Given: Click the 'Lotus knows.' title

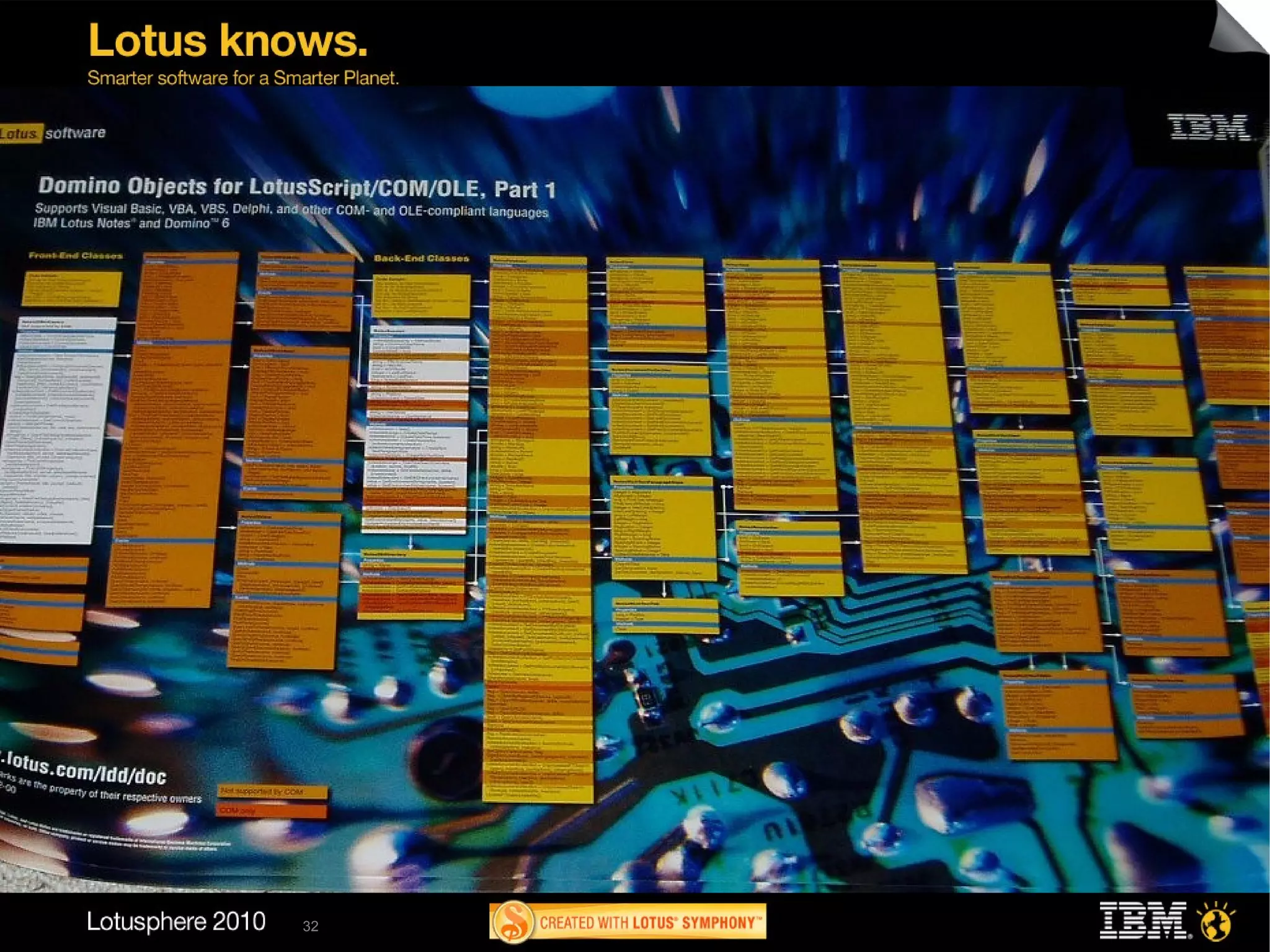Looking at the screenshot, I should click(x=228, y=40).
